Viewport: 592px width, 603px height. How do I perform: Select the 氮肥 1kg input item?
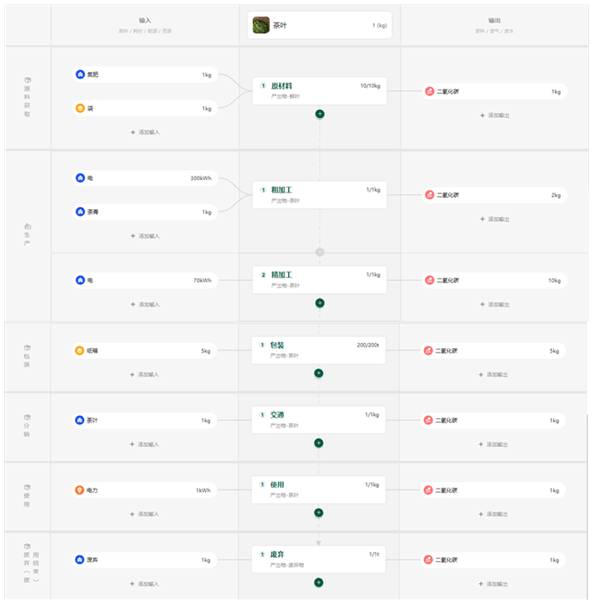145,75
